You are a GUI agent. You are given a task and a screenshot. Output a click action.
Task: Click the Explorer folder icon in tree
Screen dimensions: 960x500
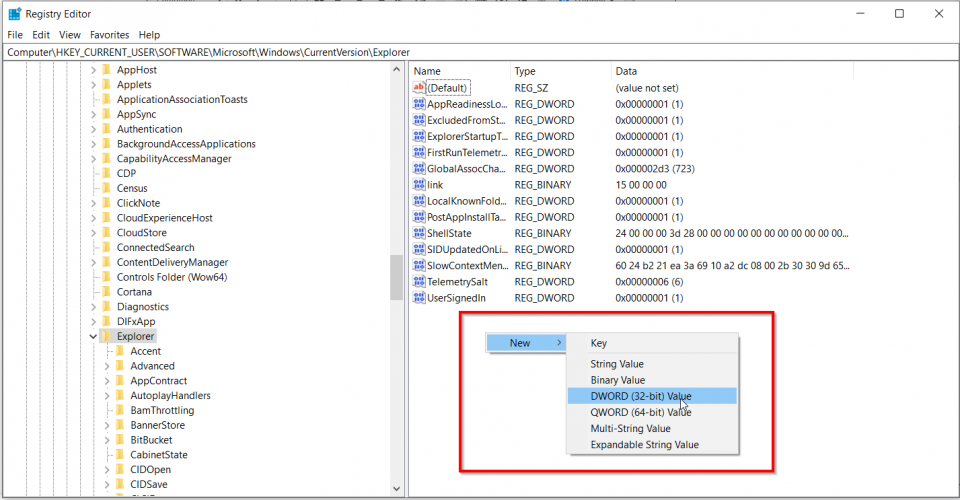[107, 336]
